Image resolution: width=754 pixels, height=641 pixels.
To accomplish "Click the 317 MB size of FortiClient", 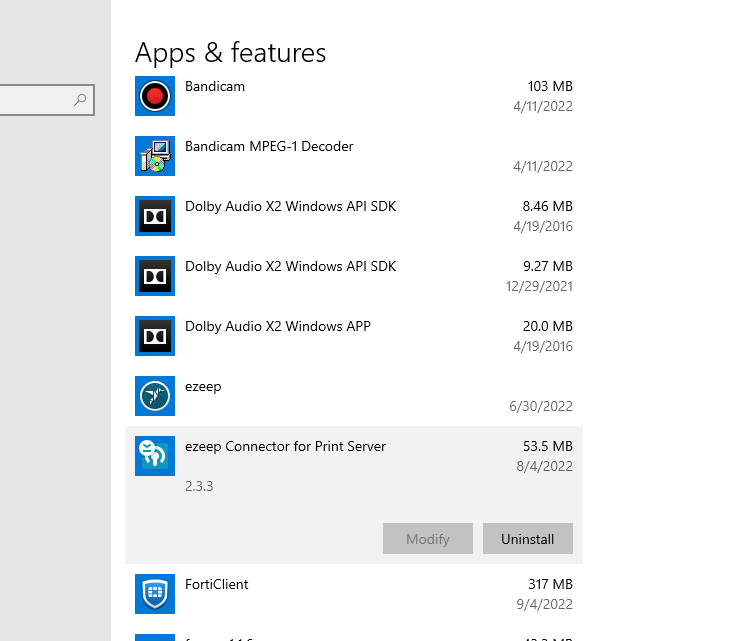I will coord(551,584).
